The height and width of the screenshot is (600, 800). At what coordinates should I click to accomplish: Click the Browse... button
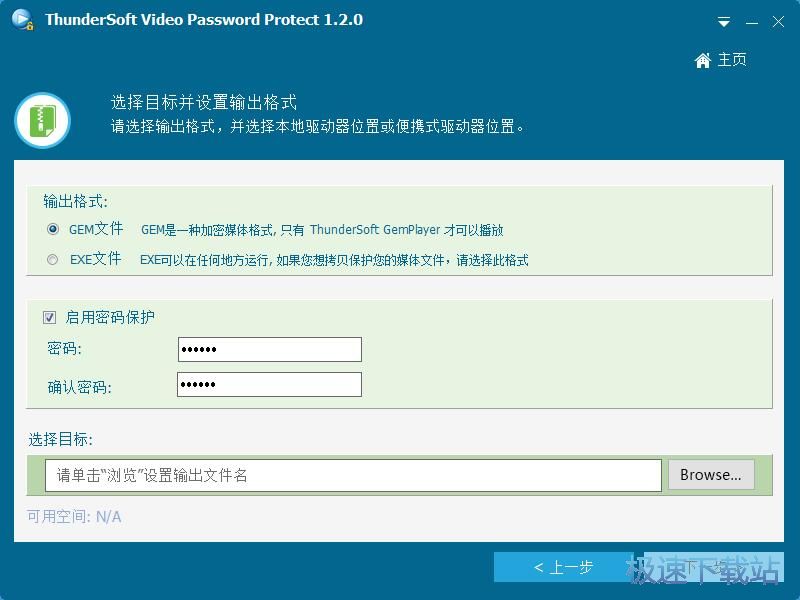point(711,475)
